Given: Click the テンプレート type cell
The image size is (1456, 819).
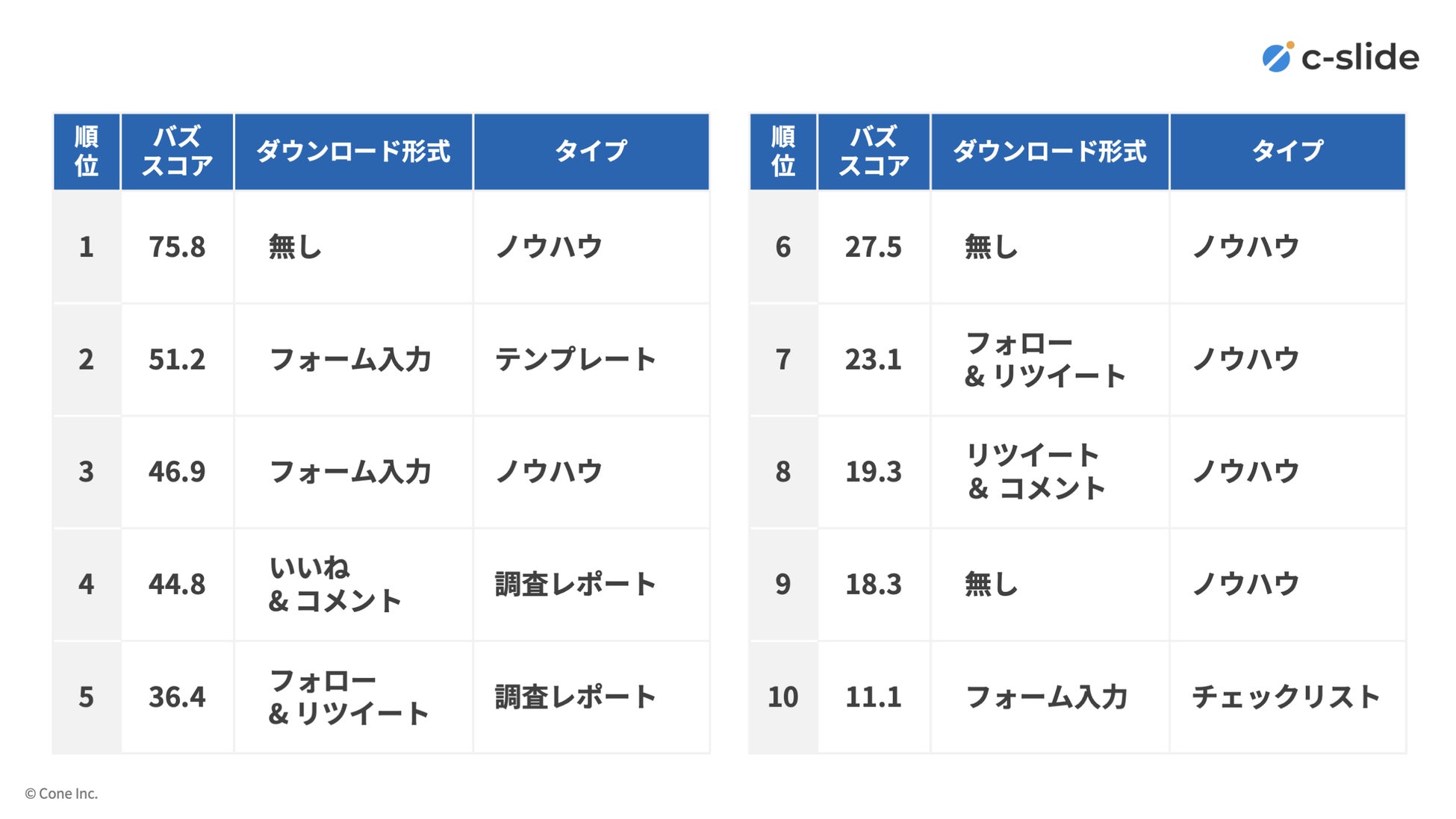Looking at the screenshot, I should (575, 359).
